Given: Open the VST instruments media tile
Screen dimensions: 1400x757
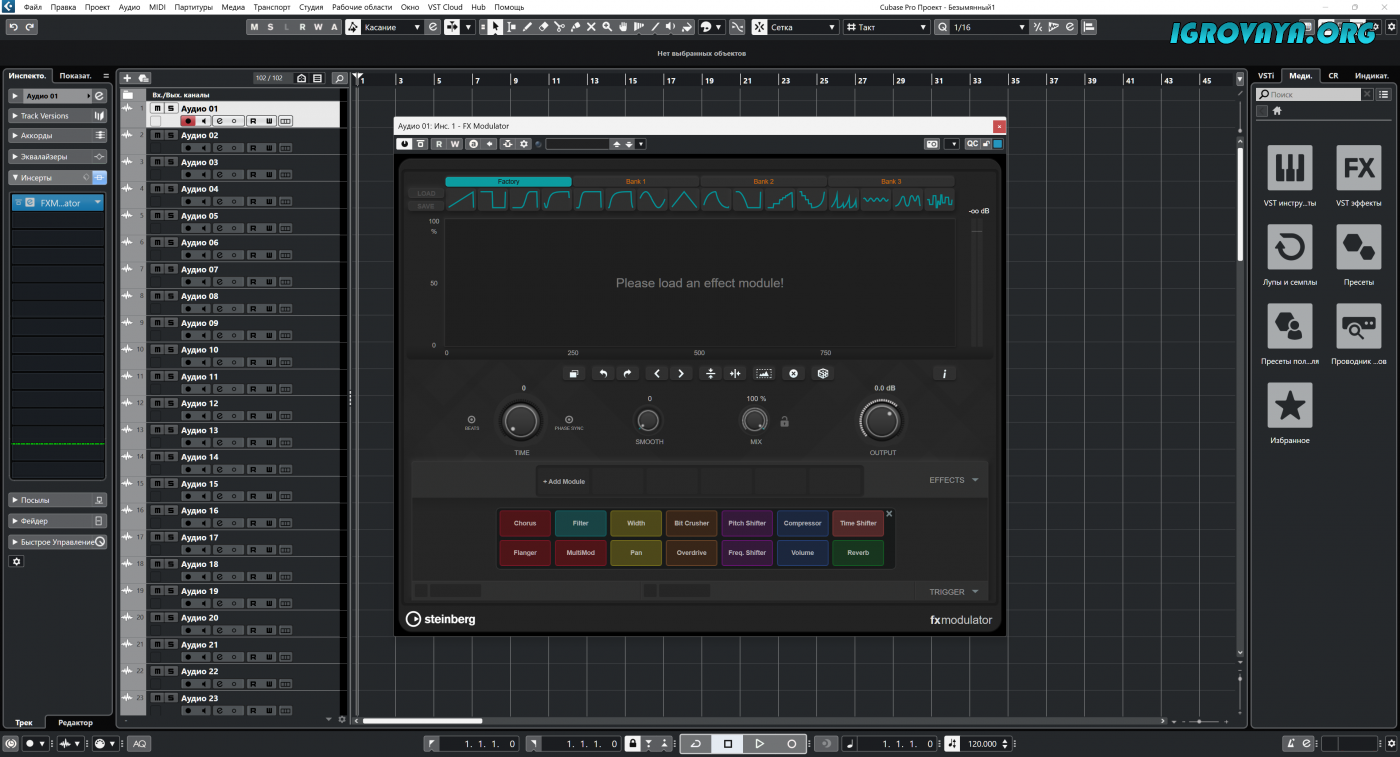Looking at the screenshot, I should coord(1289,168).
